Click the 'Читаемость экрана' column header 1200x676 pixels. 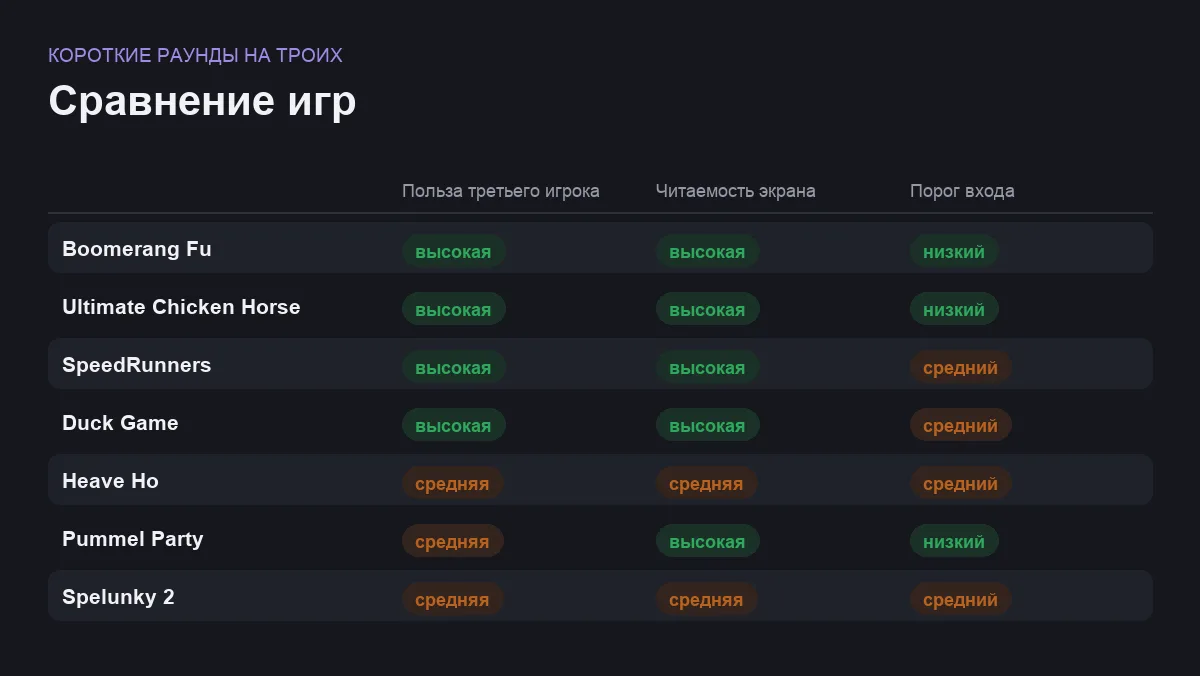pos(736,191)
